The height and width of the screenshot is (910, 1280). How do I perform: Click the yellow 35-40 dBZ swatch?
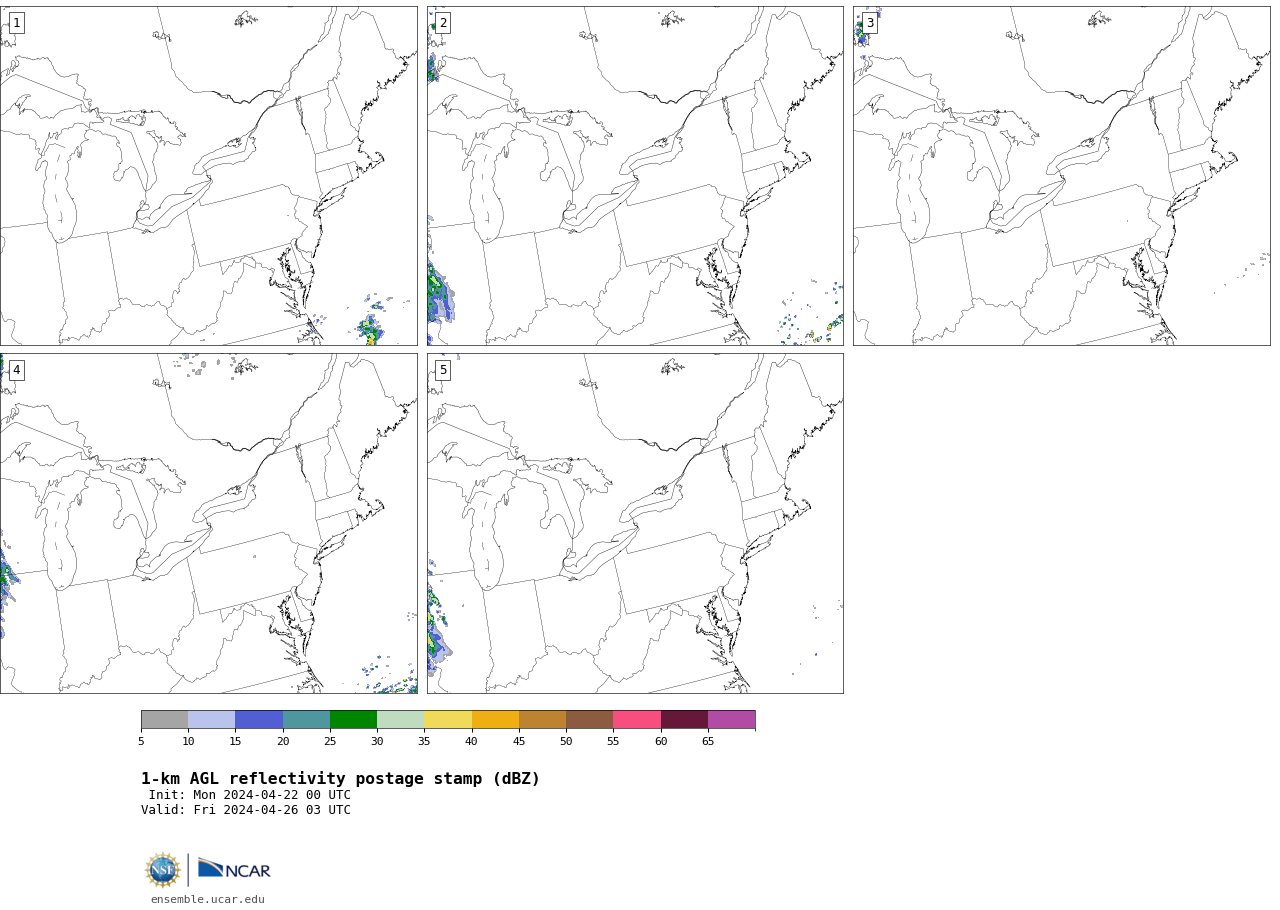coord(448,720)
